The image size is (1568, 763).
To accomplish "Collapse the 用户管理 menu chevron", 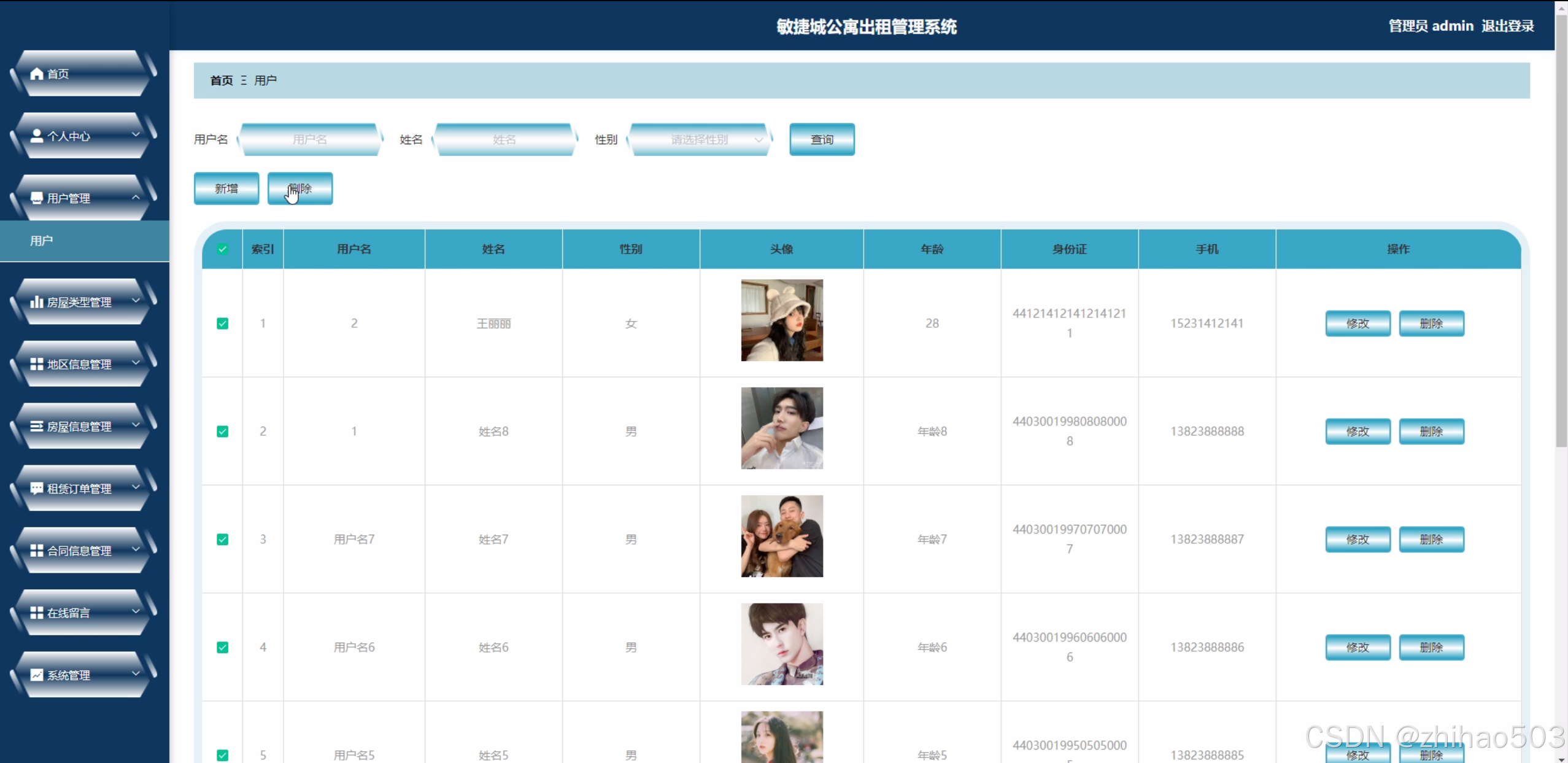I will click(136, 197).
